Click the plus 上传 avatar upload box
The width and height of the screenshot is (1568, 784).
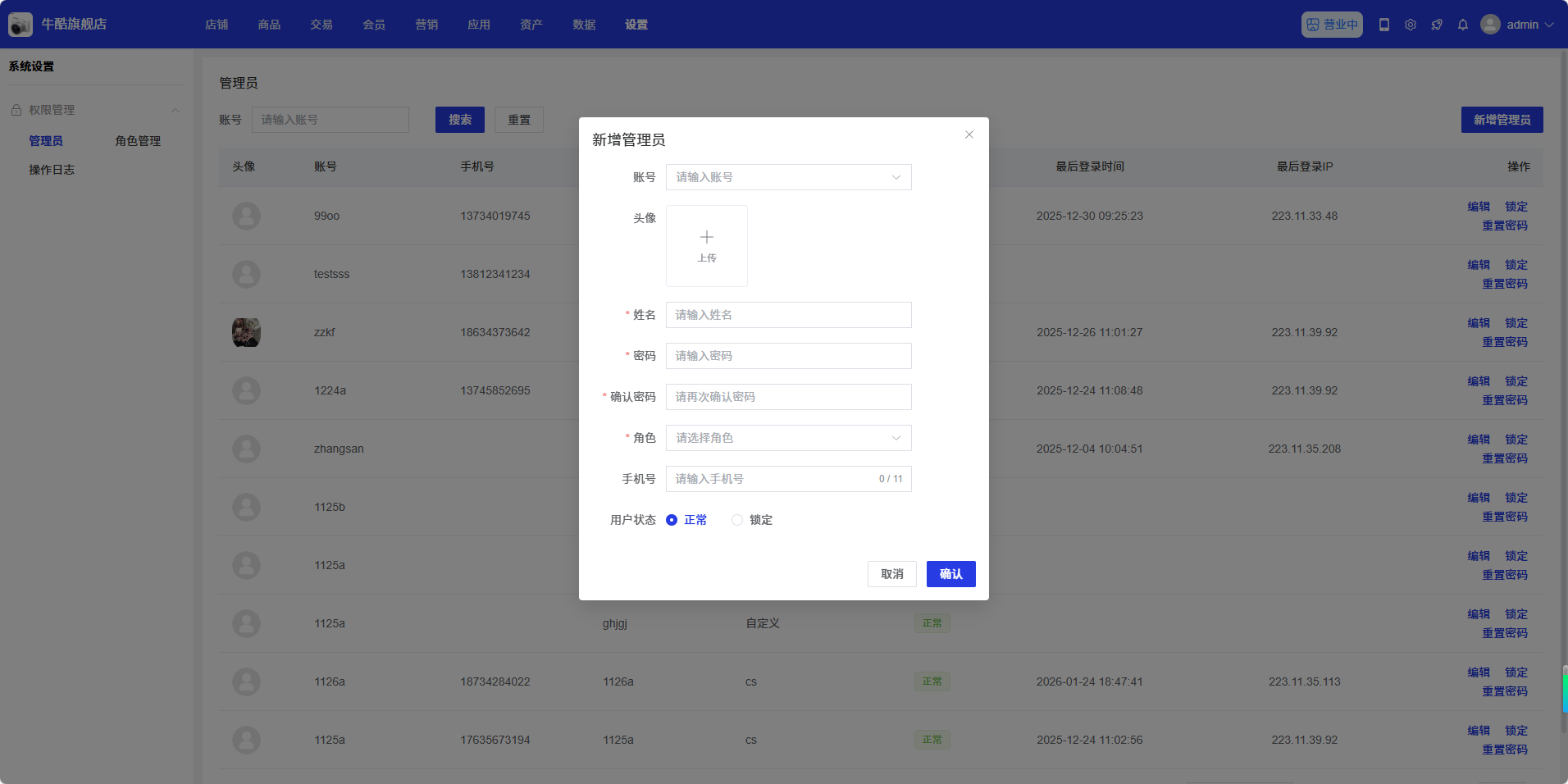(707, 246)
